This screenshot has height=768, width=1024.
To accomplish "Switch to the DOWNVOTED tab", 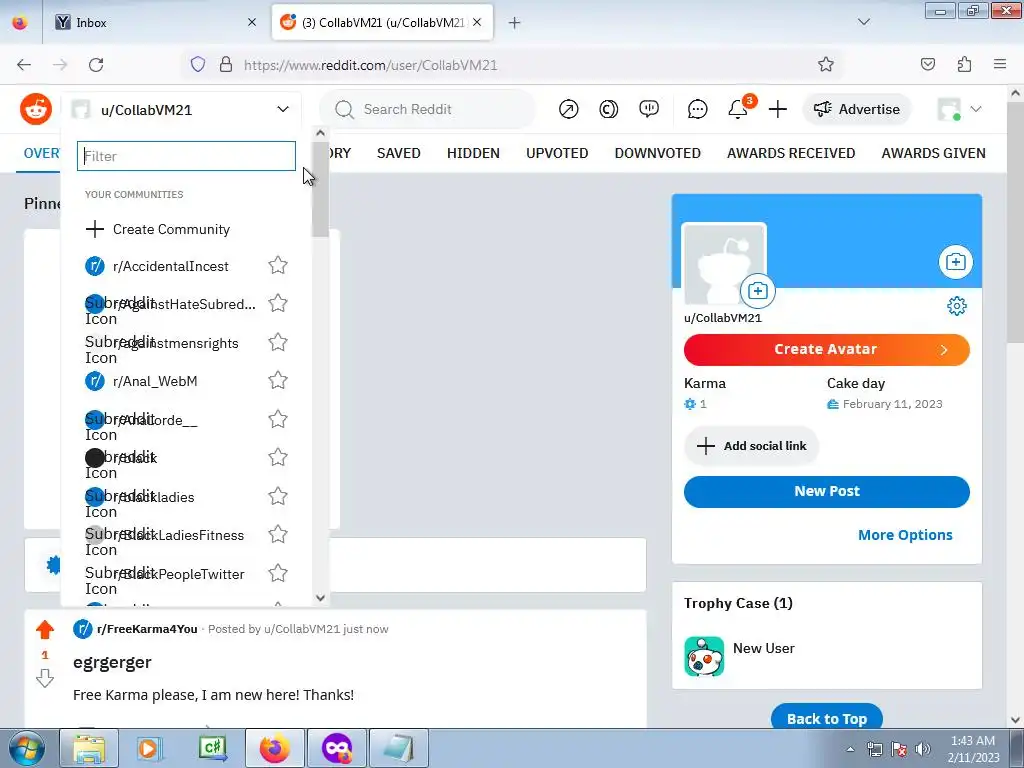I will tap(657, 153).
